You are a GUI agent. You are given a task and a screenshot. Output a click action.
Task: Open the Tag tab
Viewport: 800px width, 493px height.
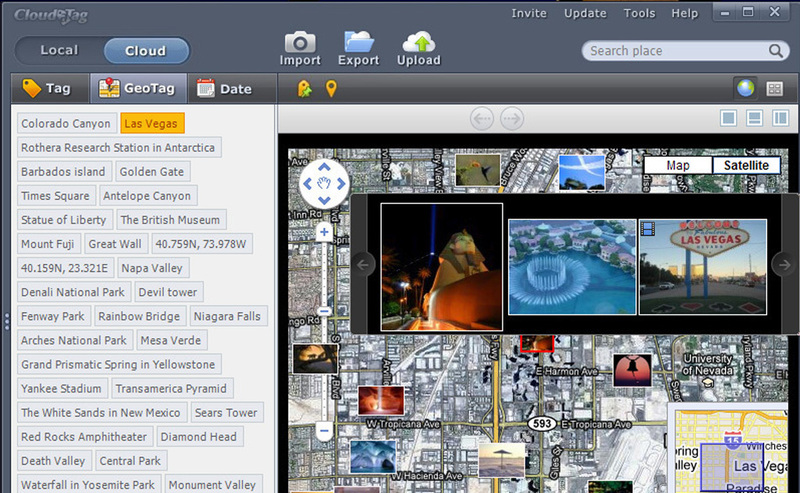click(x=51, y=88)
